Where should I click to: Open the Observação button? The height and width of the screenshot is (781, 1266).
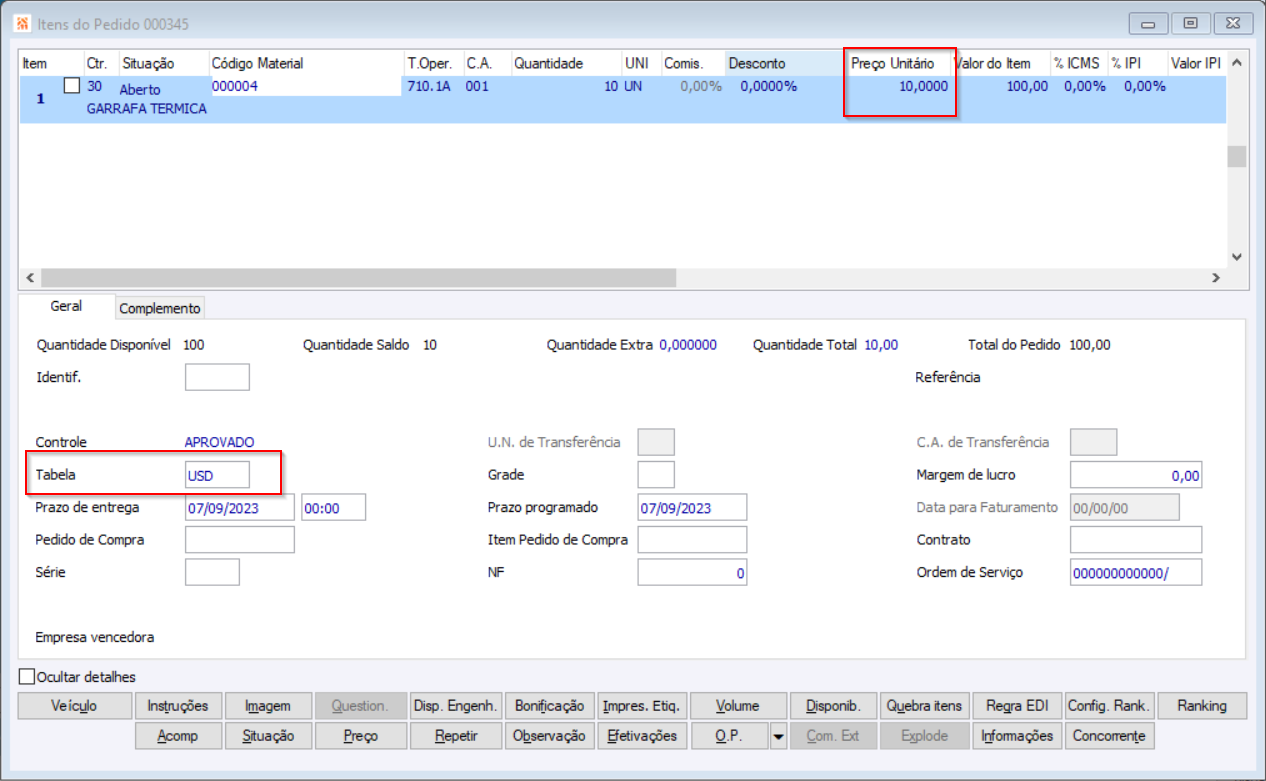coord(549,736)
